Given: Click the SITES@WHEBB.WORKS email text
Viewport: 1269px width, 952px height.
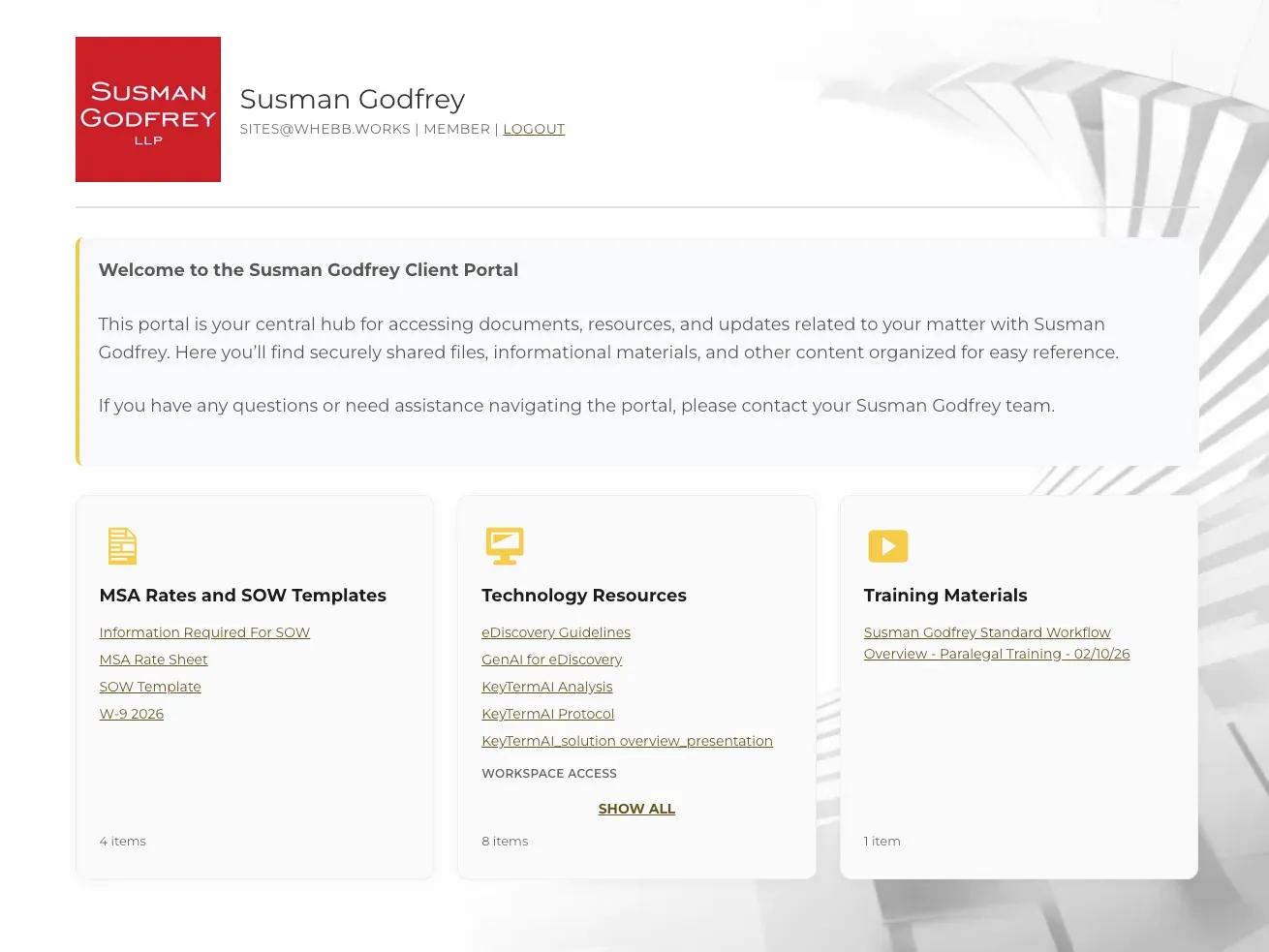Looking at the screenshot, I should pos(325,129).
